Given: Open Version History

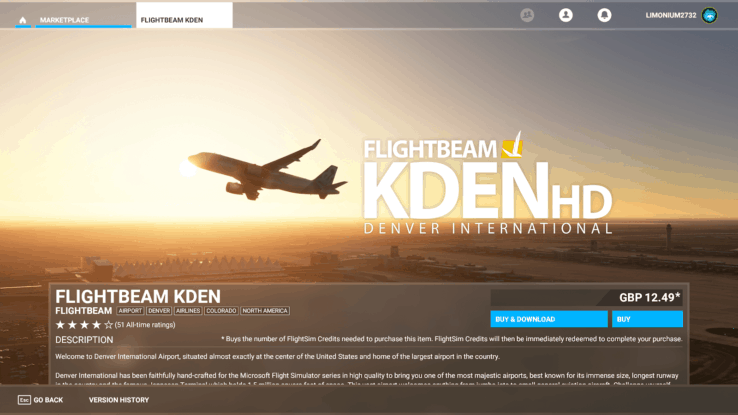Looking at the screenshot, I should (x=119, y=400).
